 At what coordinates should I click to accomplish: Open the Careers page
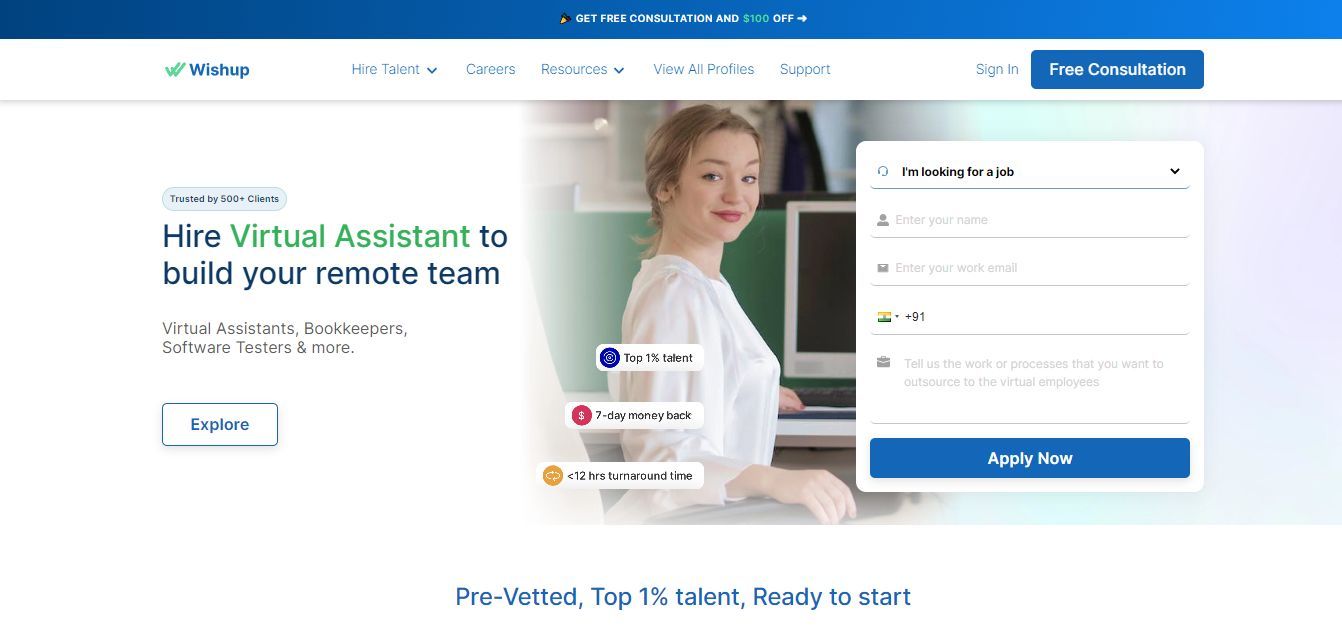[490, 70]
